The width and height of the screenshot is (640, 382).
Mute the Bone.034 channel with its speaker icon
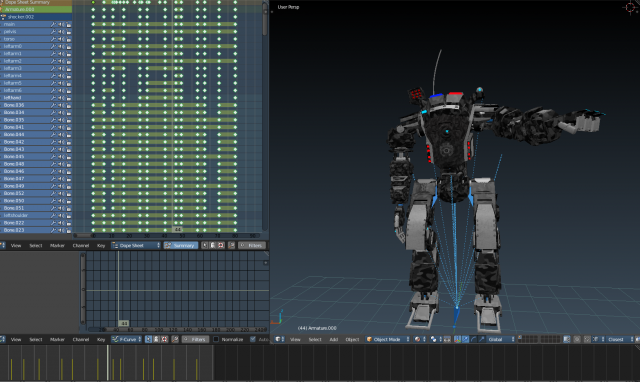pos(61,113)
